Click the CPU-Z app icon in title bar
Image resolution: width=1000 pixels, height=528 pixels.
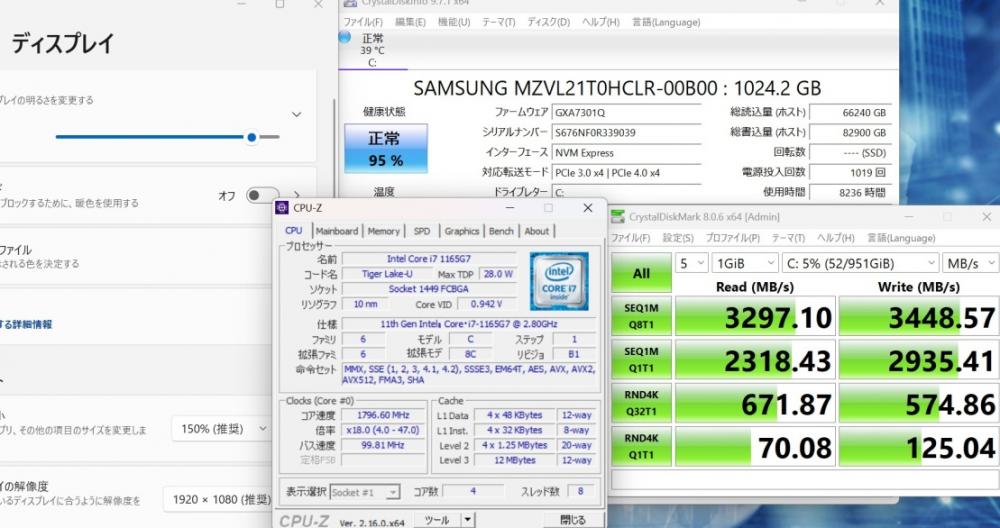(282, 208)
